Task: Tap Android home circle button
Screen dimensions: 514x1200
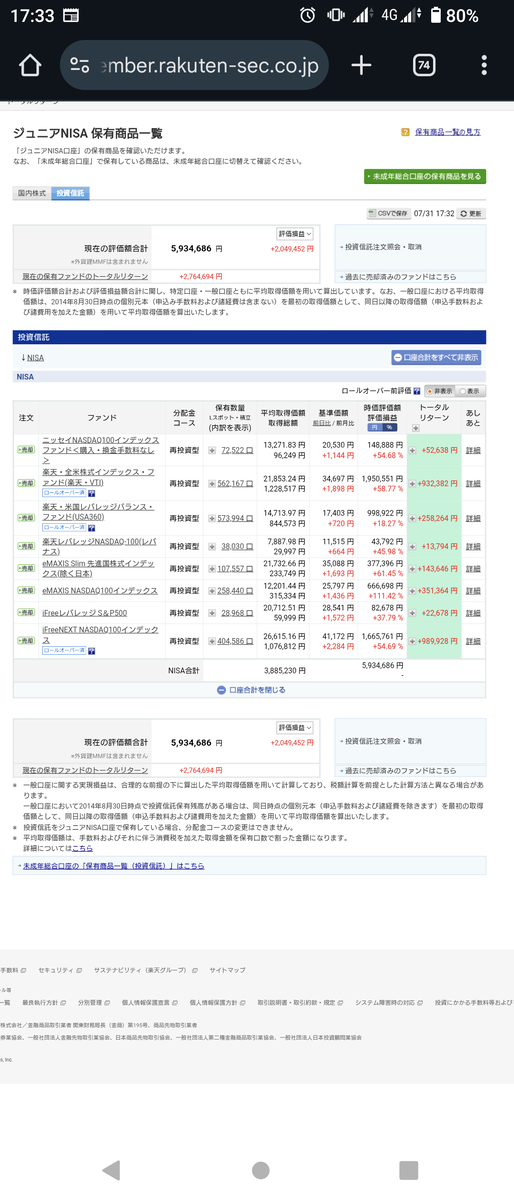Action: pos(260,1170)
